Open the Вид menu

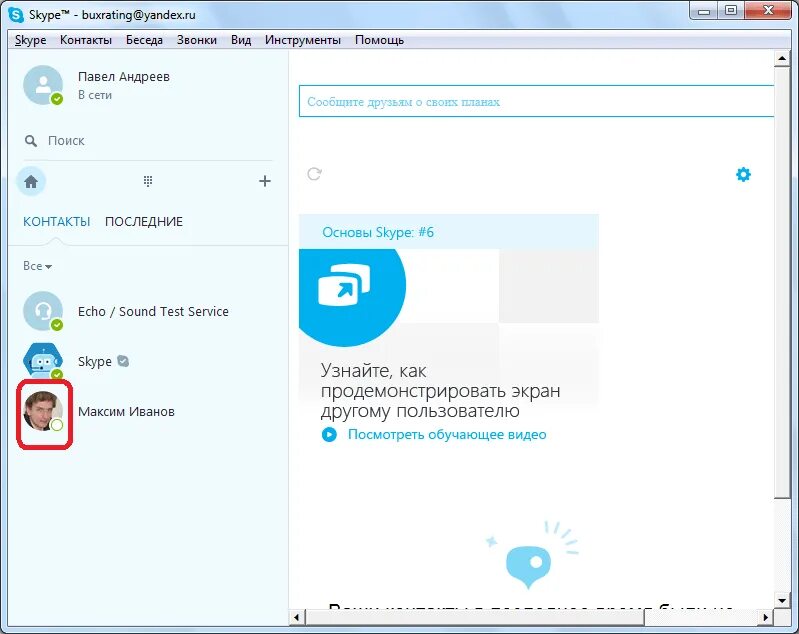tap(241, 40)
